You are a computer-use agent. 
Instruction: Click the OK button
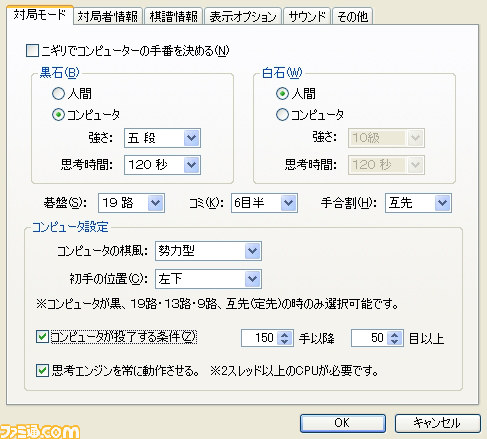343,423
